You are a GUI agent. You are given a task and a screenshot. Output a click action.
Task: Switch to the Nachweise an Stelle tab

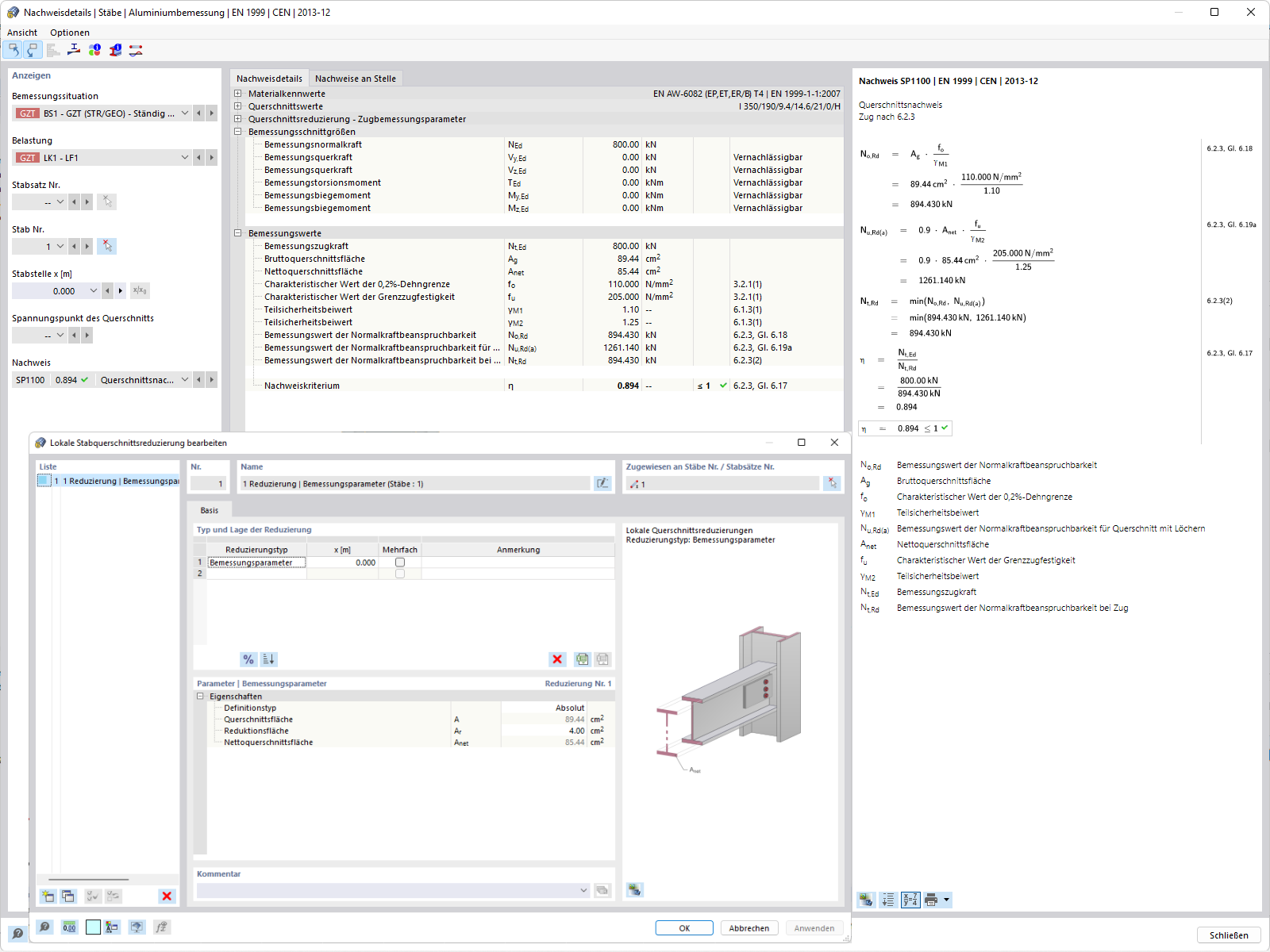tap(356, 79)
